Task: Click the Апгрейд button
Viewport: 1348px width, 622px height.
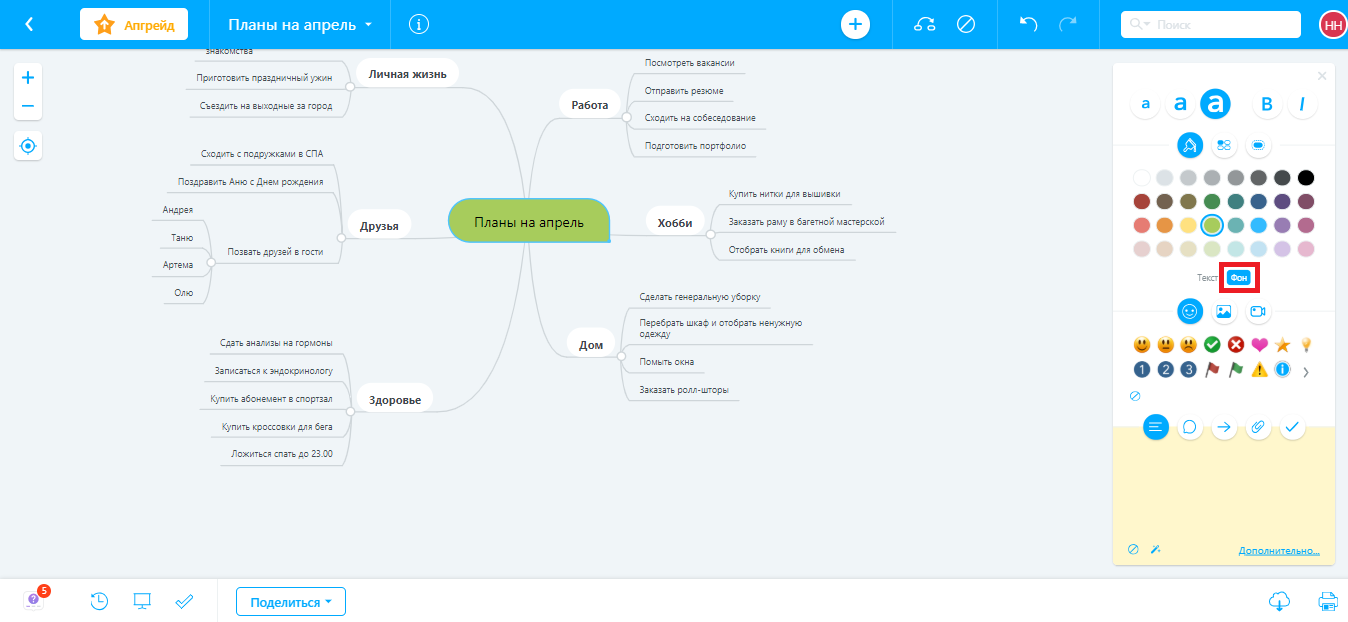Action: point(134,25)
